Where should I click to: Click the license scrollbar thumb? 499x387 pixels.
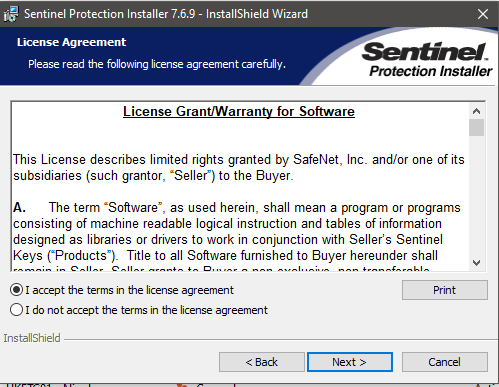coord(477,128)
